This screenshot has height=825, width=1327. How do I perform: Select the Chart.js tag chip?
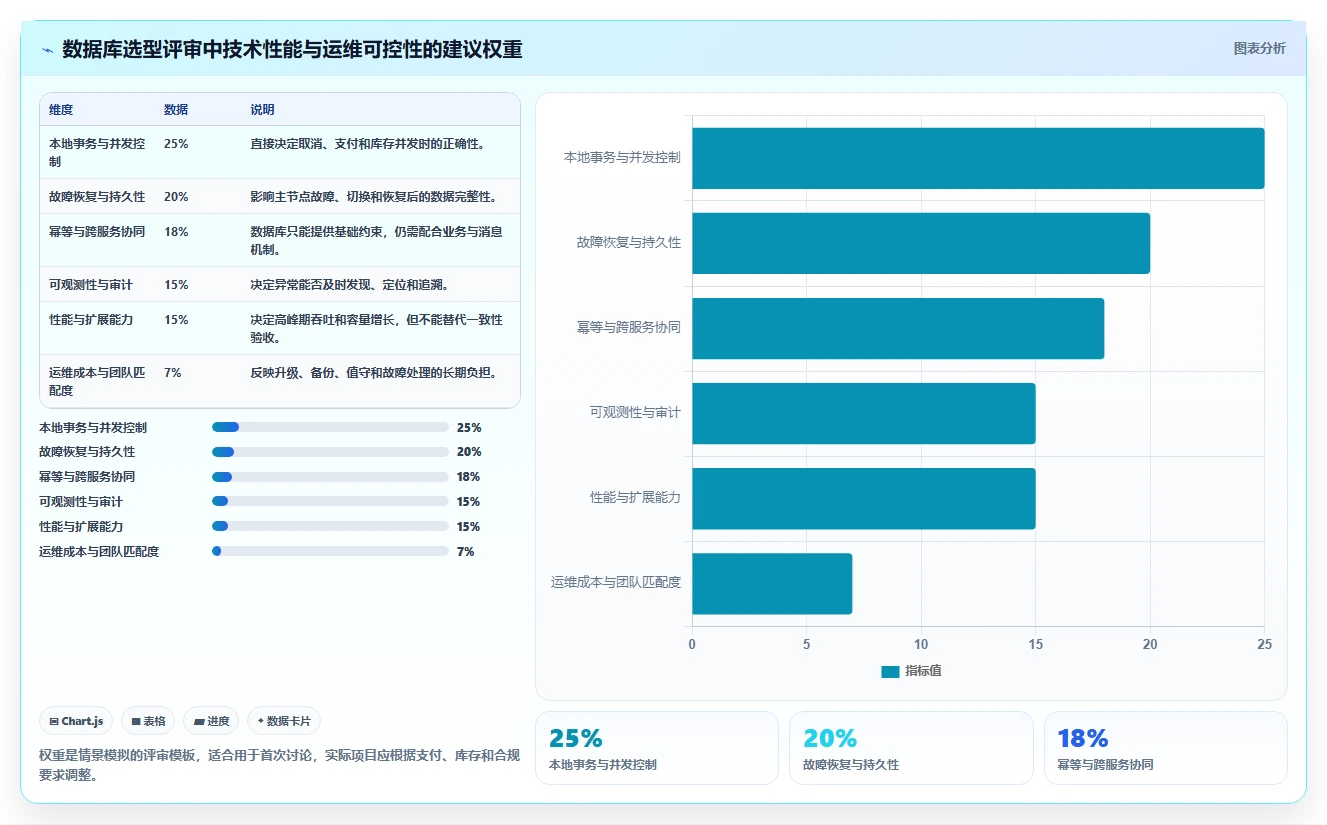tap(76, 721)
